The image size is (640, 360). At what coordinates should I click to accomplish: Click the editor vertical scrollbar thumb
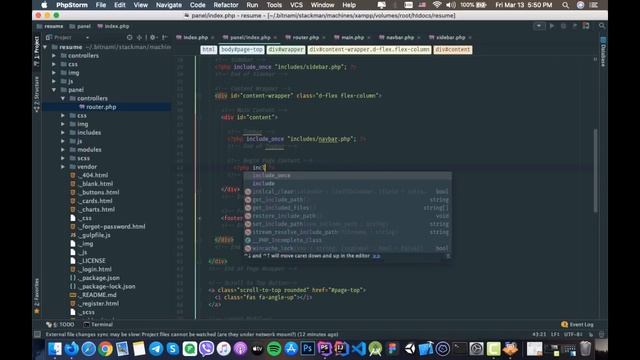click(596, 171)
